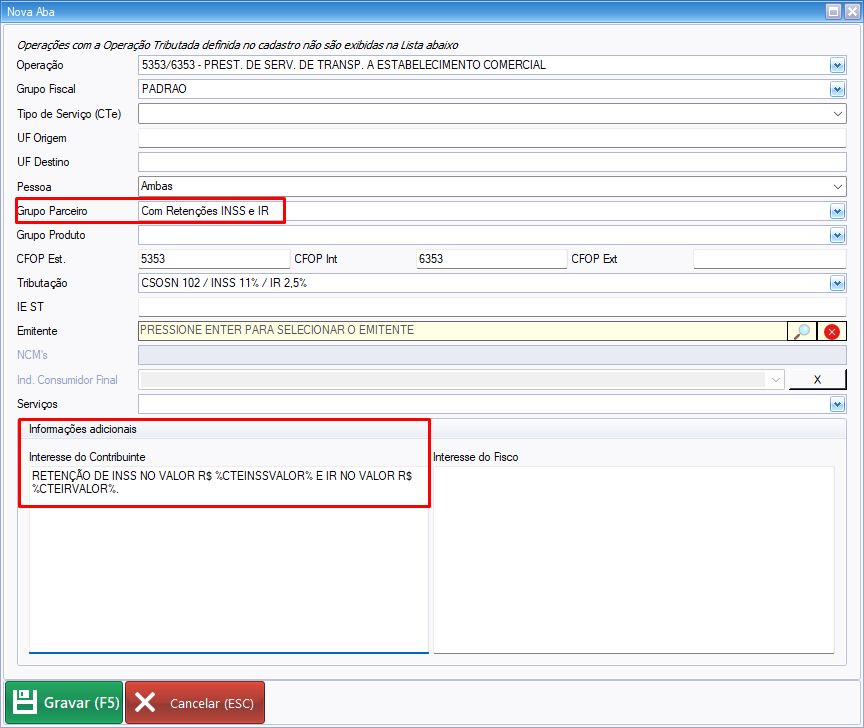Viewport: 864px width, 728px height.
Task: Open the Grupo Parceiro lookup arrow
Action: click(x=837, y=212)
